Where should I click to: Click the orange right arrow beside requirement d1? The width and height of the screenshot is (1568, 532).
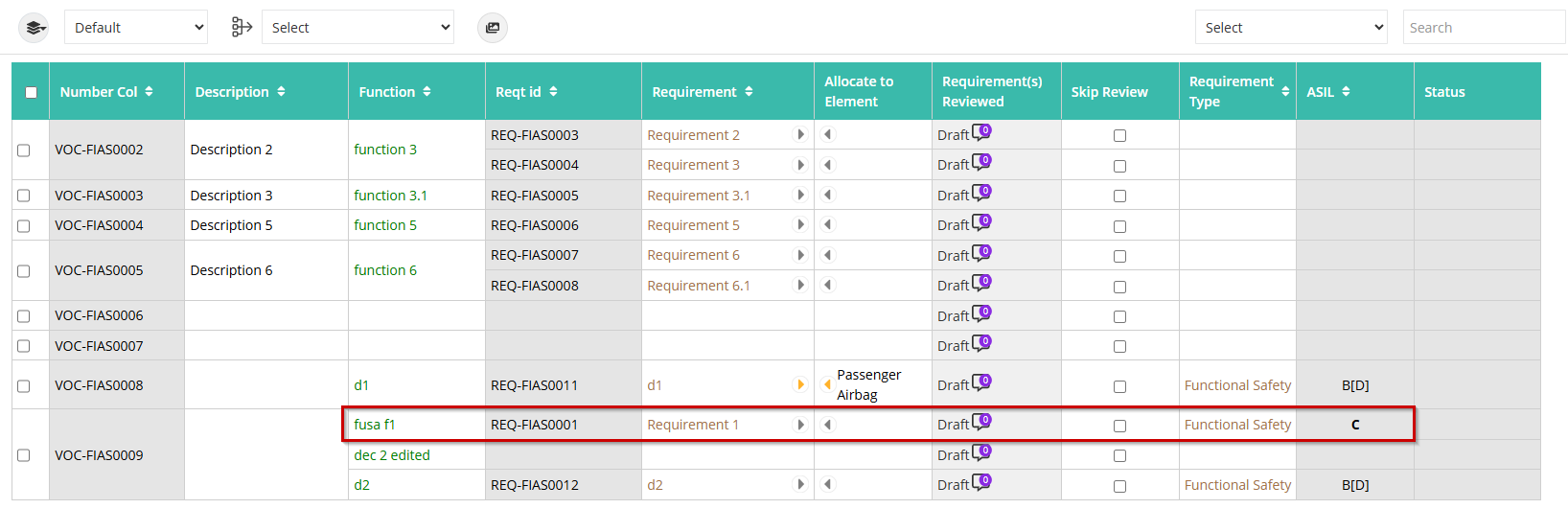pos(800,385)
